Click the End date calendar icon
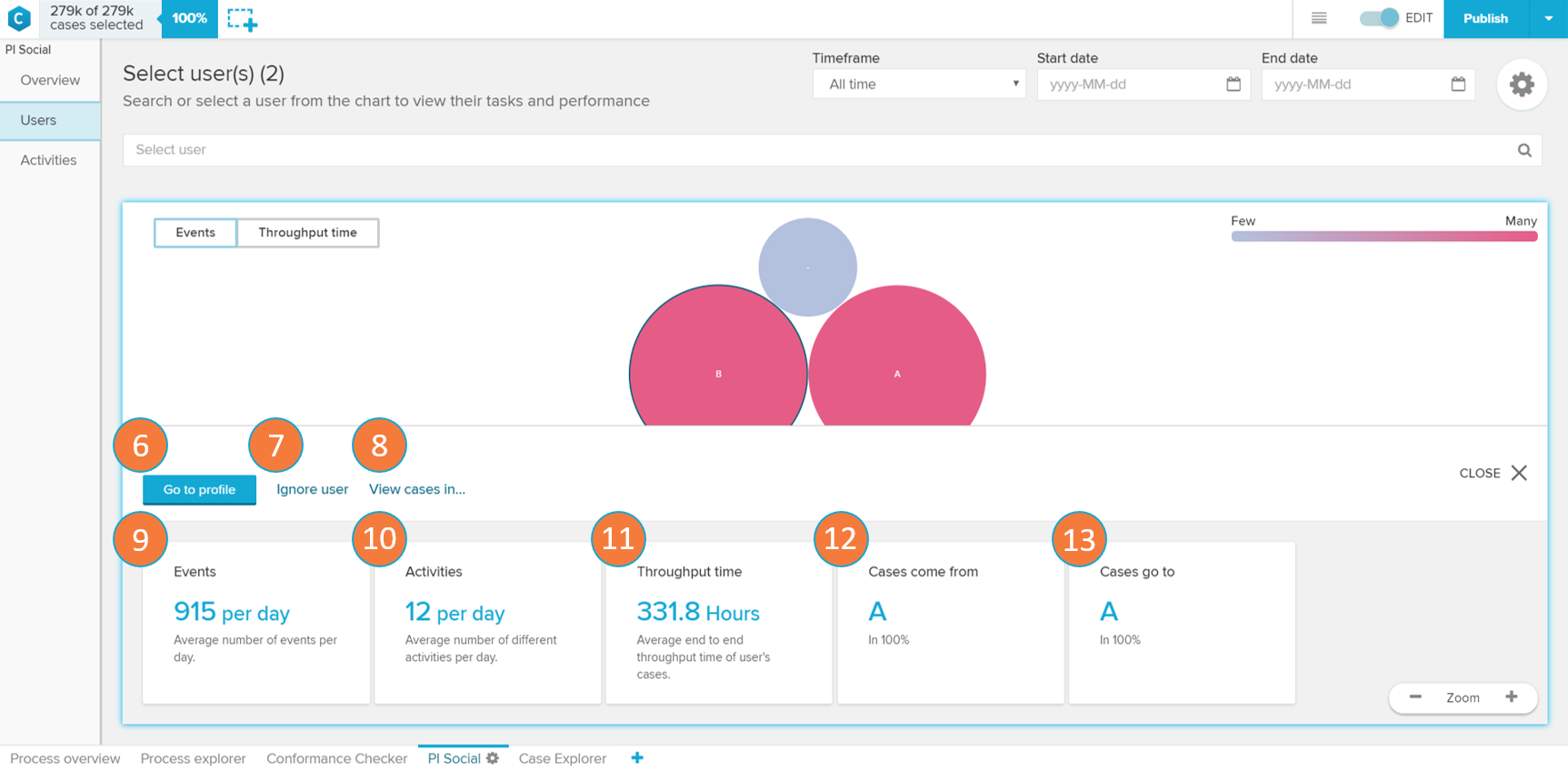 (x=1458, y=85)
